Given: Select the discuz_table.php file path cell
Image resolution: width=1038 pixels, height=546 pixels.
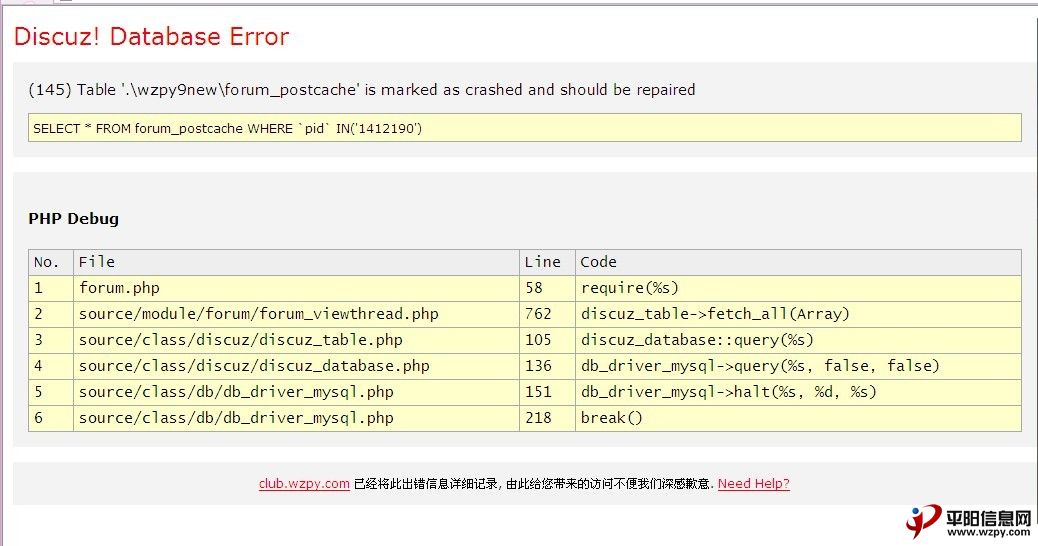Looking at the screenshot, I should click(x=296, y=340).
